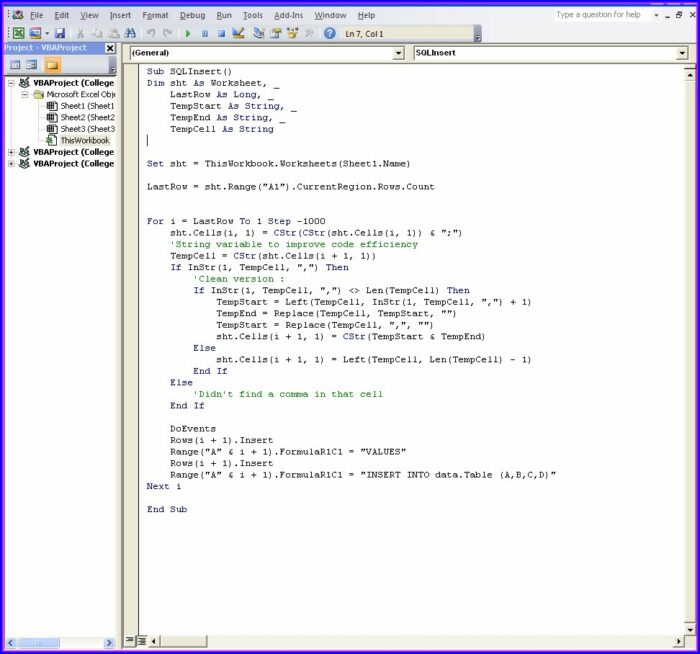Open Visual Basic Help question icon
This screenshot has height=654, width=700.
[x=329, y=33]
